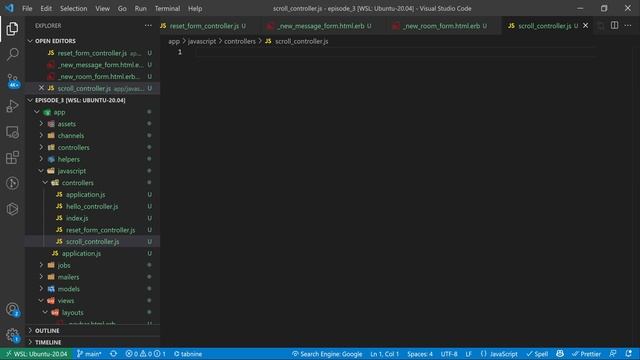
Task: Switch to _new_room_form.html.erb tab
Action: (x=443, y=26)
